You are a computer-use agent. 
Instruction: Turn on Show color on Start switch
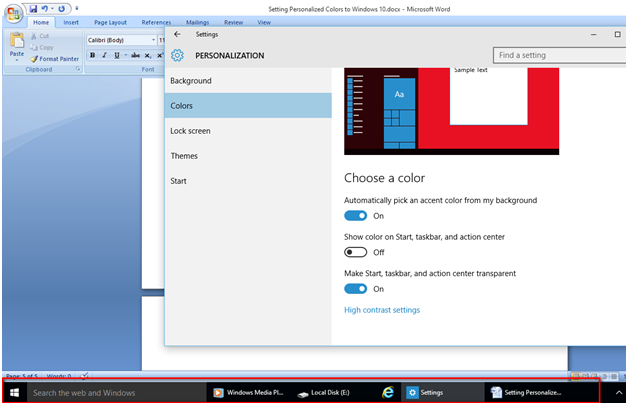pos(355,252)
